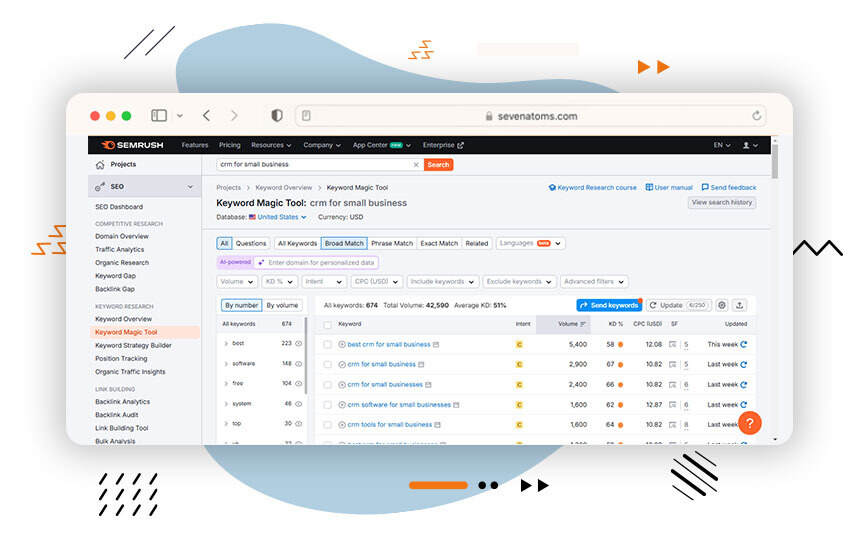This screenshot has width=860, height=538.
Task: Click the Send keywords button
Action: 609,305
